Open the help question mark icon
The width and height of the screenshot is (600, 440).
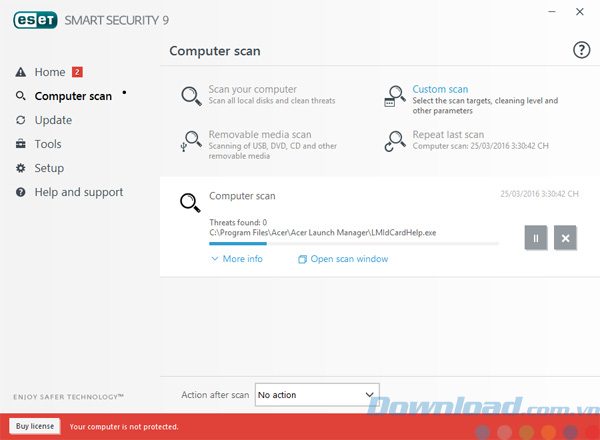point(581,50)
